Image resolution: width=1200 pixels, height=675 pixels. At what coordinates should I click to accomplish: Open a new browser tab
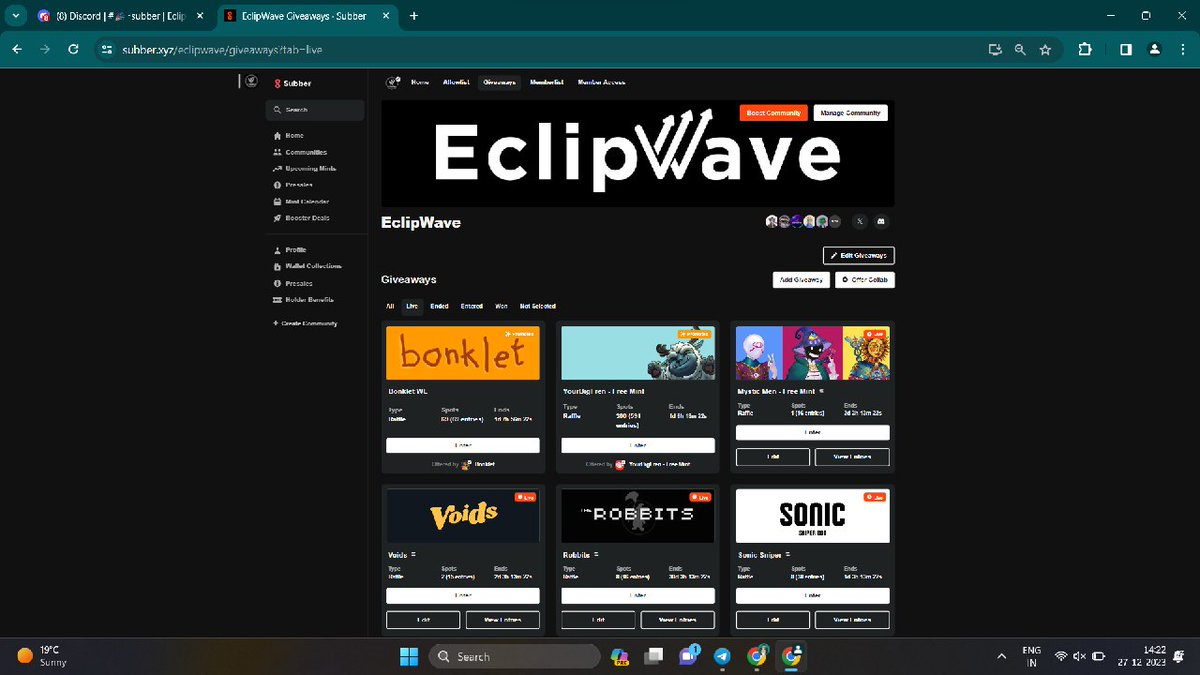coord(414,16)
